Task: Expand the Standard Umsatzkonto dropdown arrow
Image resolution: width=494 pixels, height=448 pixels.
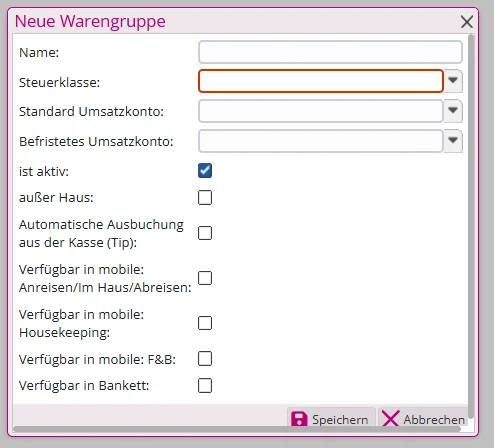Action: point(453,111)
